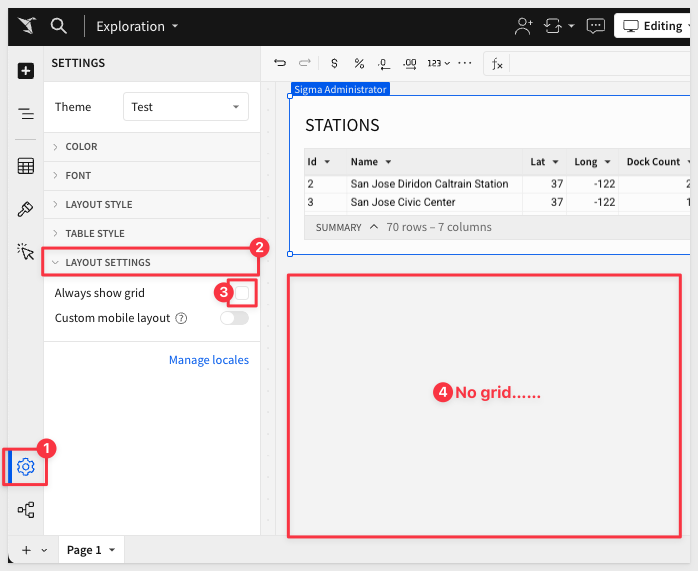Expand the COLOR section
Viewport: 698px width, 571px height.
pos(82,147)
